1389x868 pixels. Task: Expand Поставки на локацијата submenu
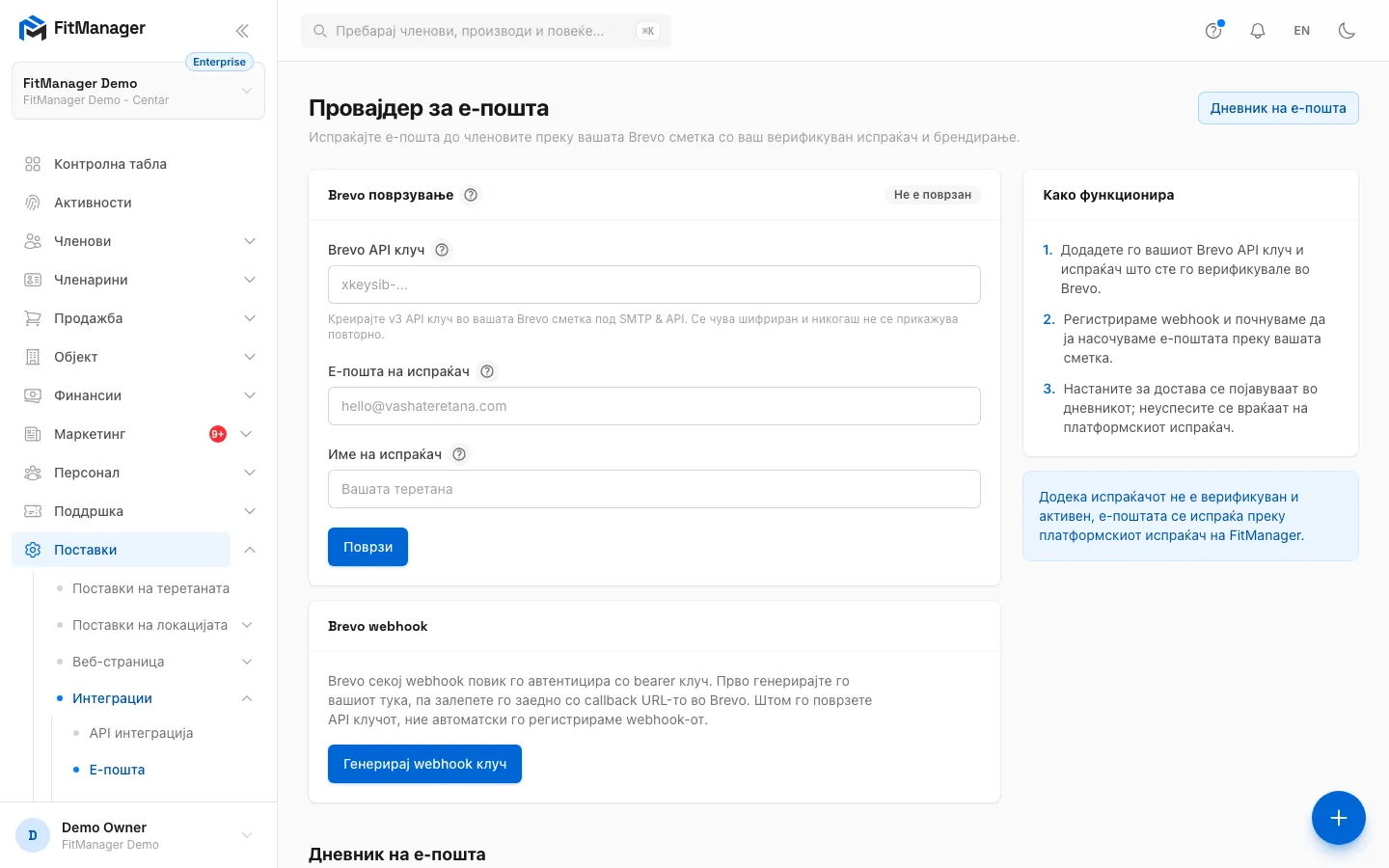tap(247, 625)
